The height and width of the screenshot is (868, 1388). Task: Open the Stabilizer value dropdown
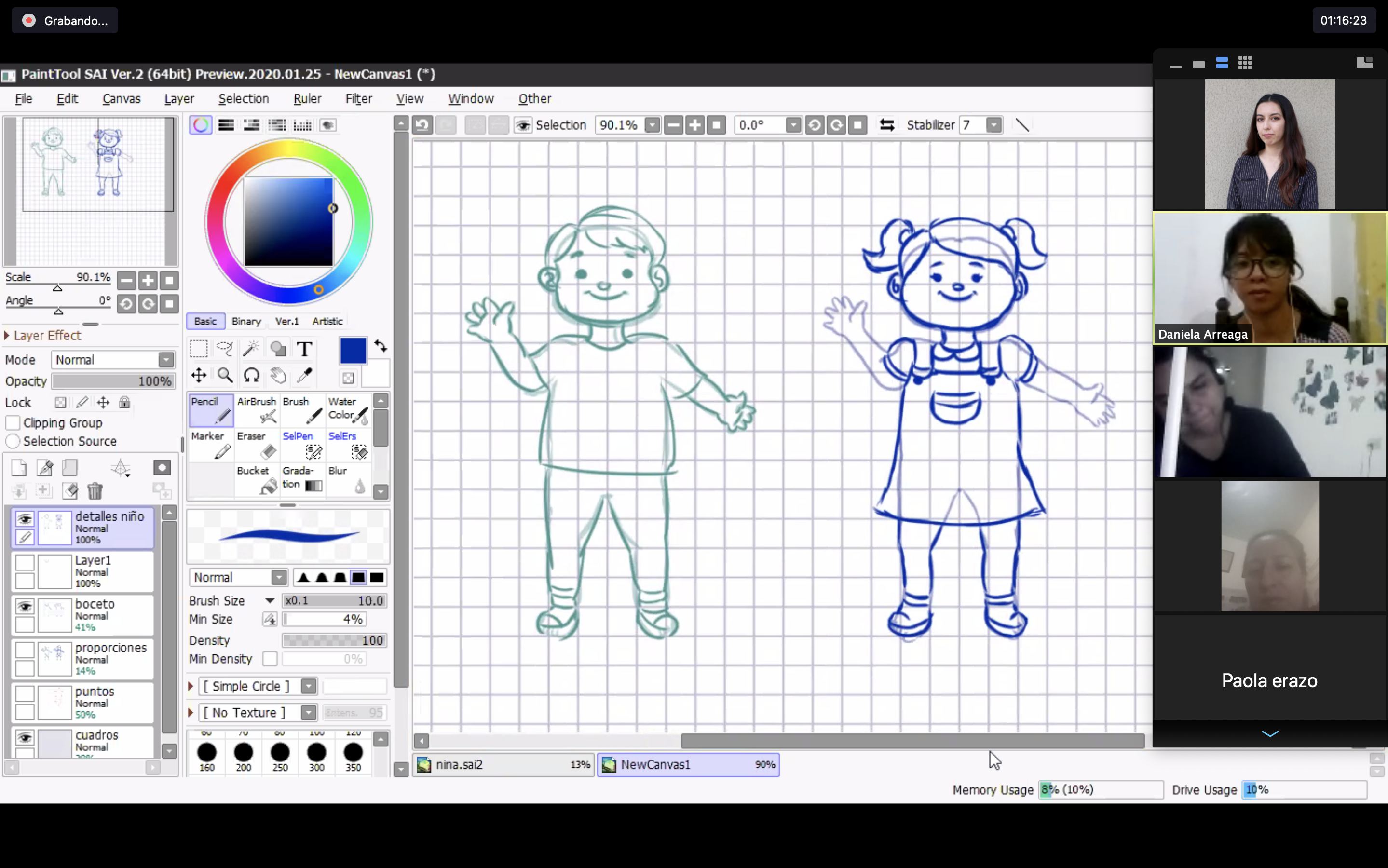click(x=994, y=124)
